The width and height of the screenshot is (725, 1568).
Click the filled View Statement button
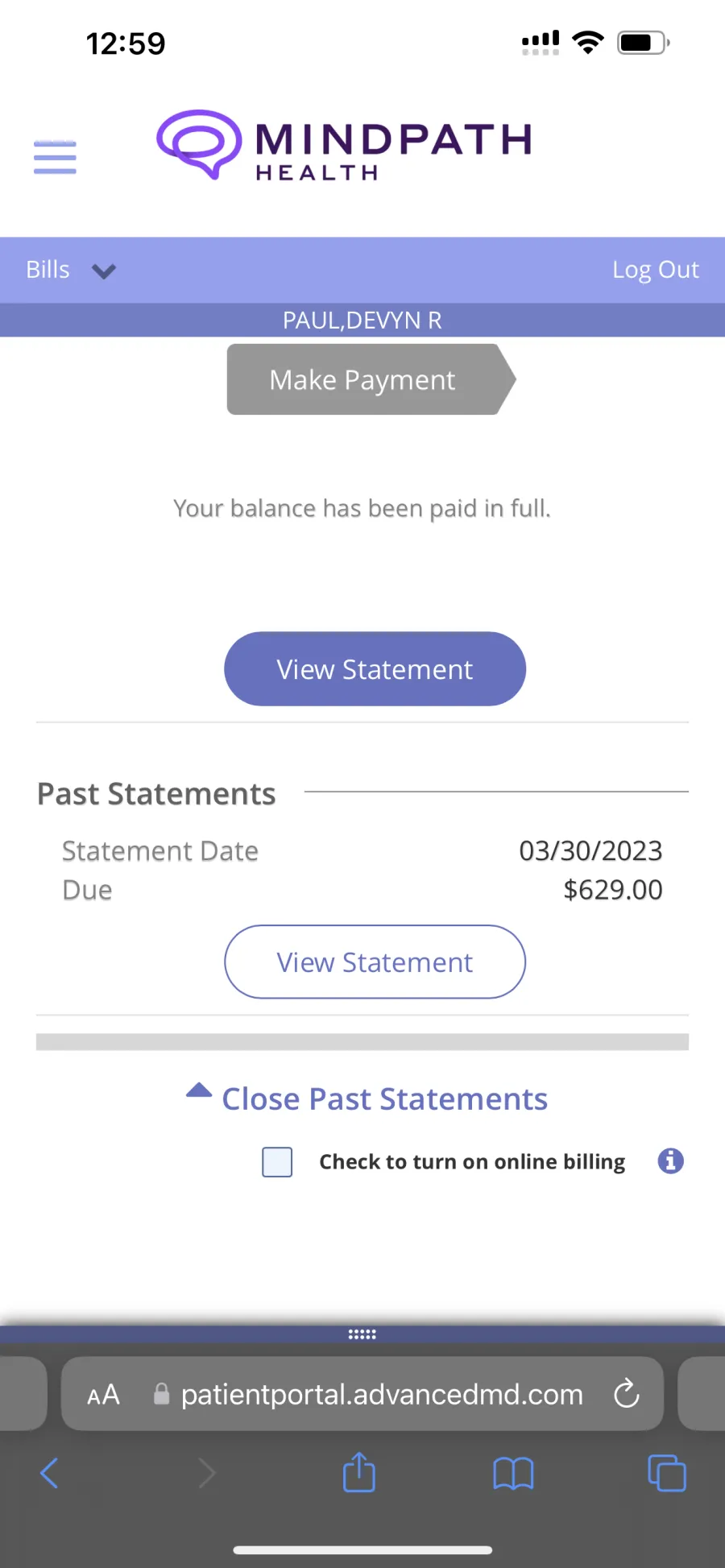pyautogui.click(x=375, y=669)
